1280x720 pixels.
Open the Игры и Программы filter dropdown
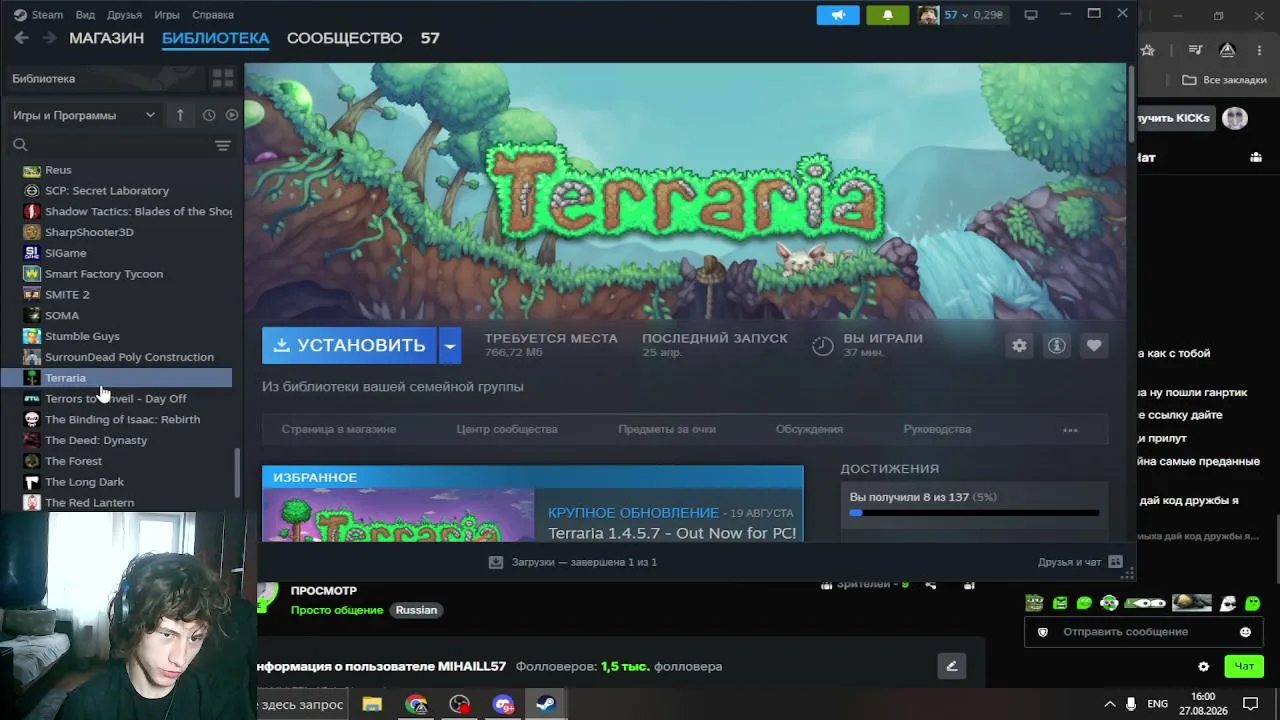pos(84,115)
